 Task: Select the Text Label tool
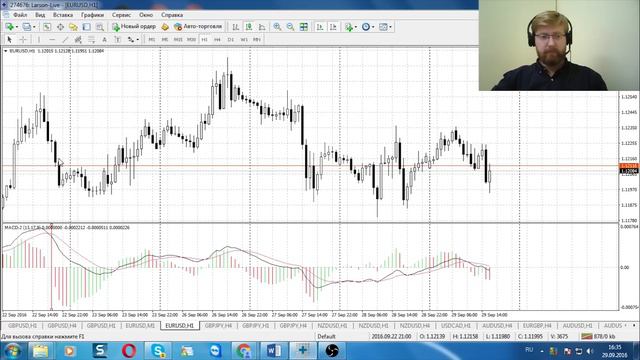pos(118,40)
